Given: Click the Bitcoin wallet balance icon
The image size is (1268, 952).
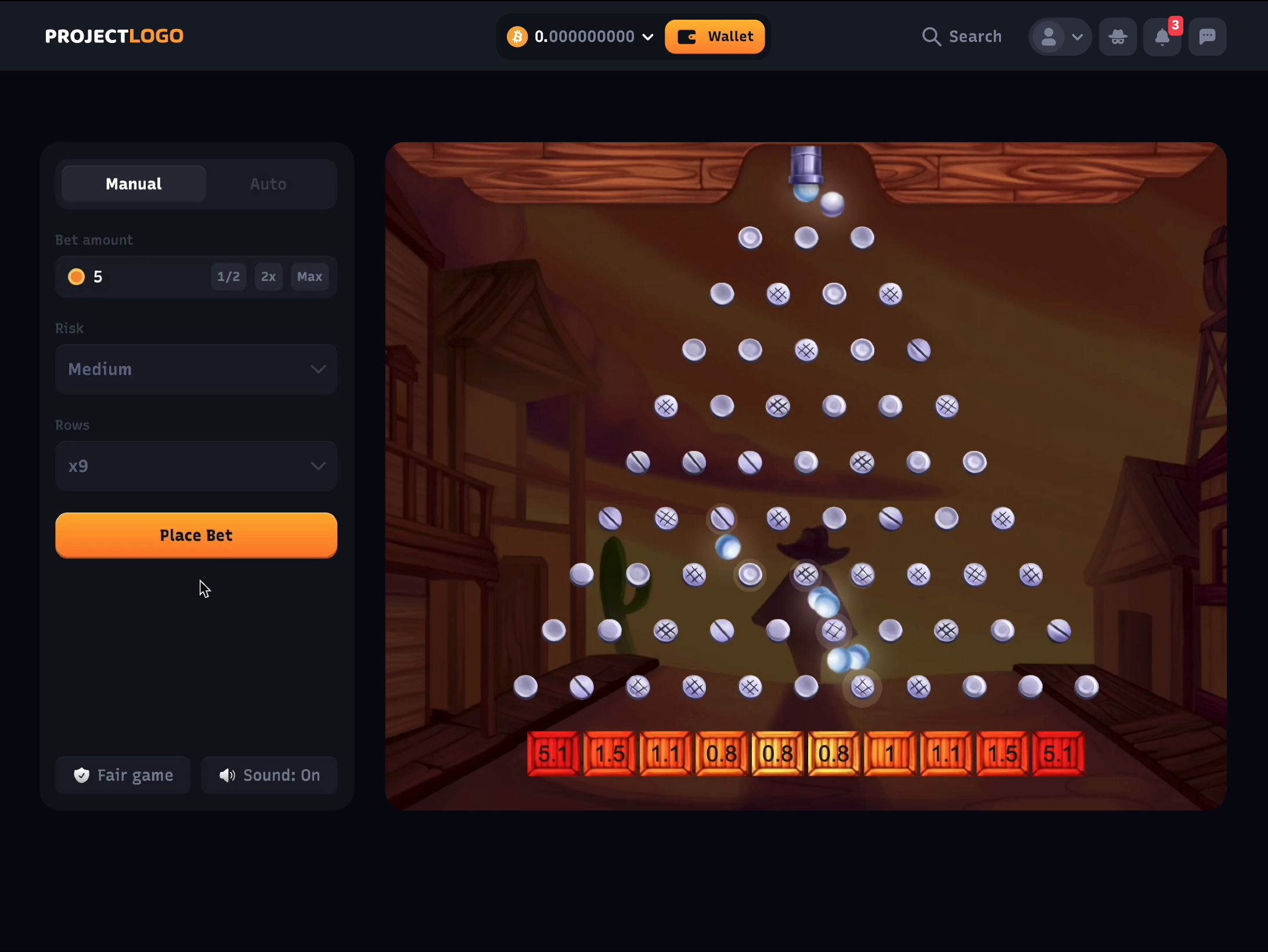Looking at the screenshot, I should pyautogui.click(x=517, y=36).
